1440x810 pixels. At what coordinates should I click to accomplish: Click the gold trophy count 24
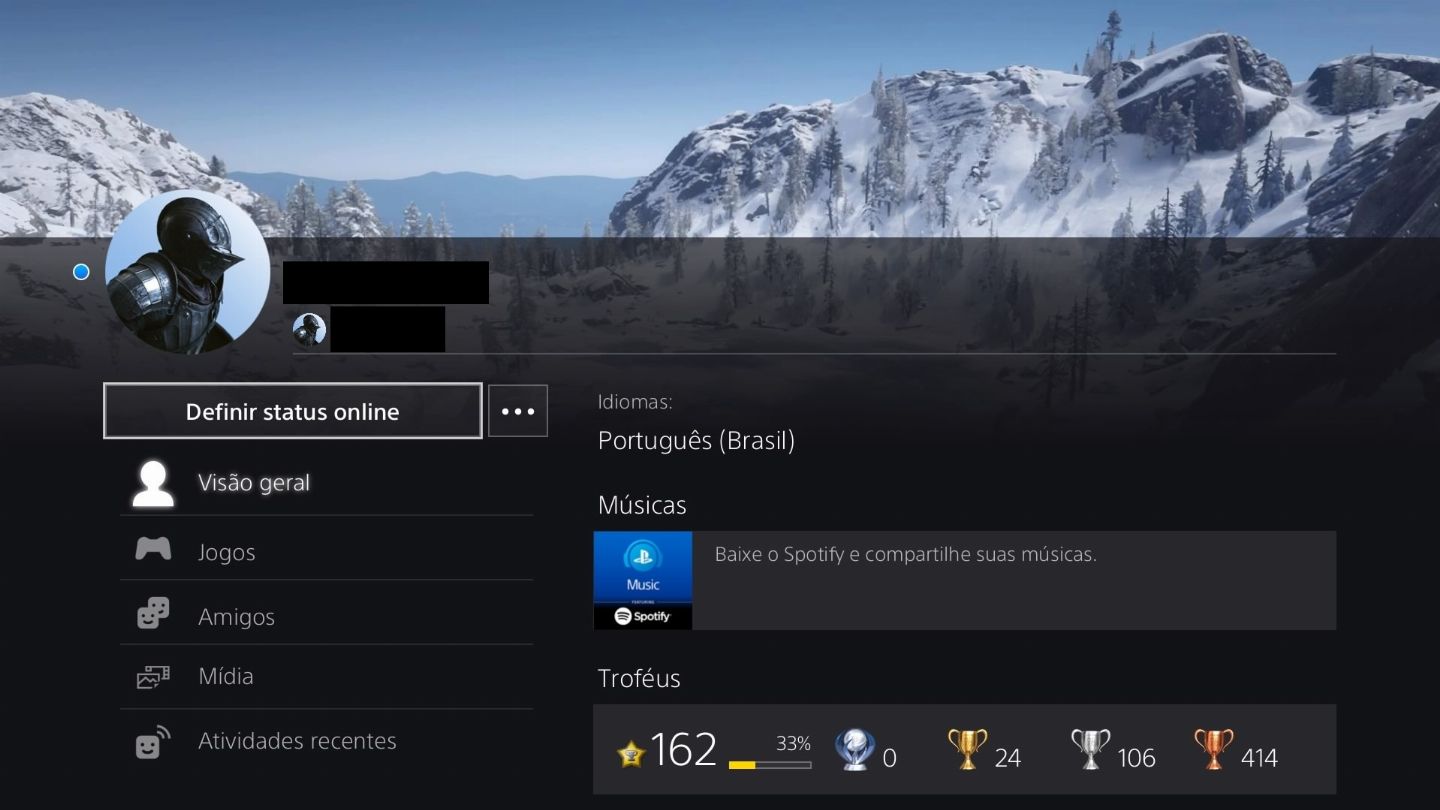point(1008,758)
